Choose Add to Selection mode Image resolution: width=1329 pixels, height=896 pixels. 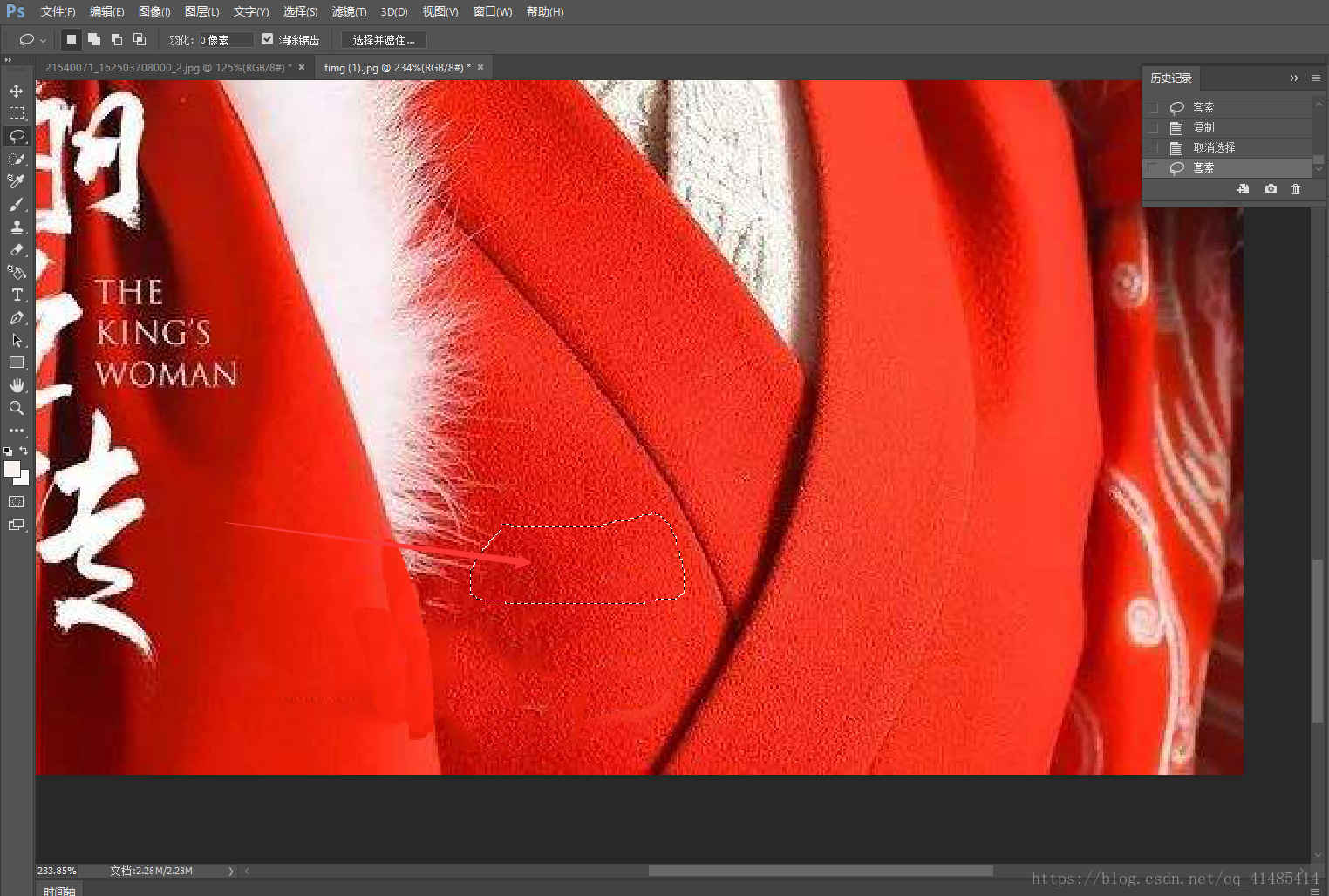point(94,39)
